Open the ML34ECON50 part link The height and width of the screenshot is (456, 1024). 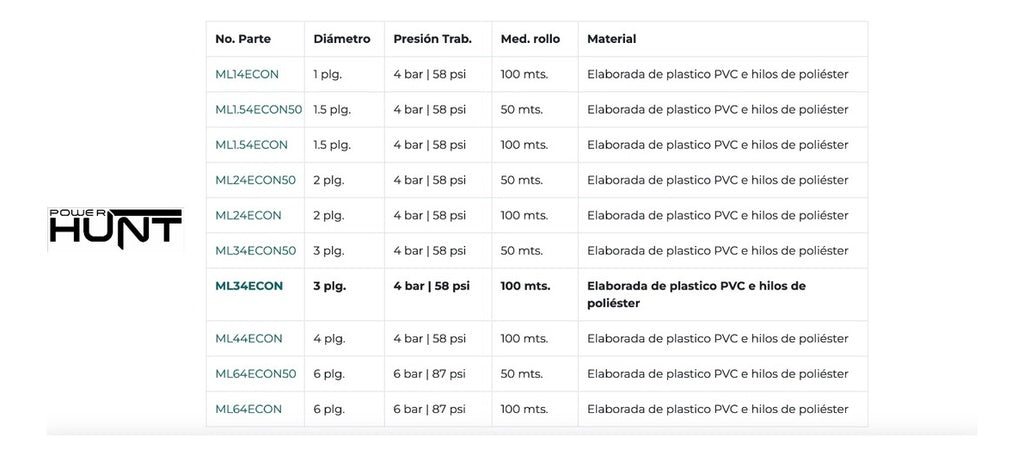point(255,250)
